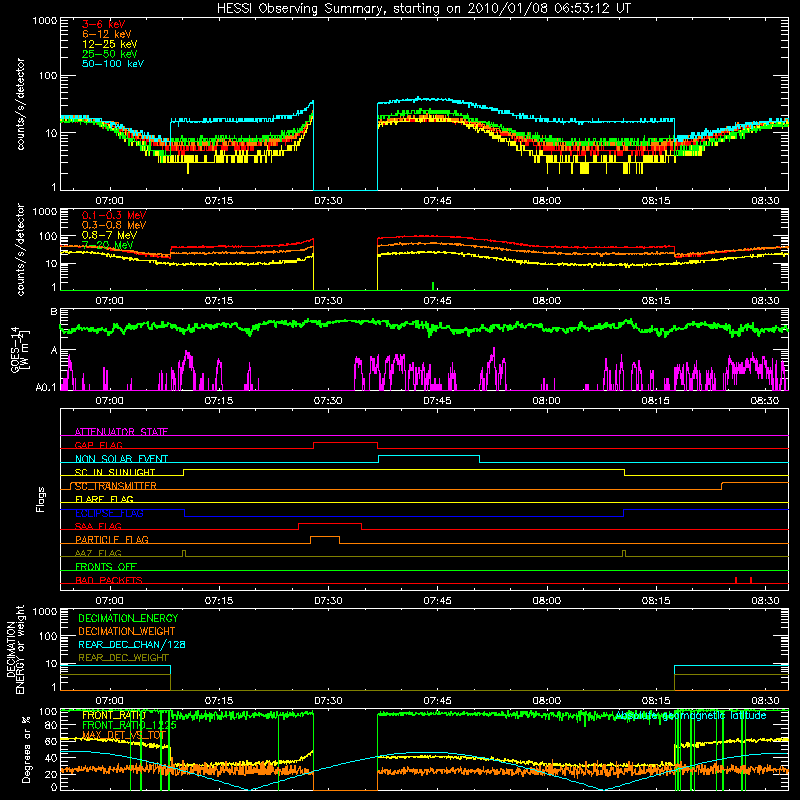Click the Flags vertical axis title
This screenshot has width=800, height=800.
pyautogui.click(x=41, y=499)
